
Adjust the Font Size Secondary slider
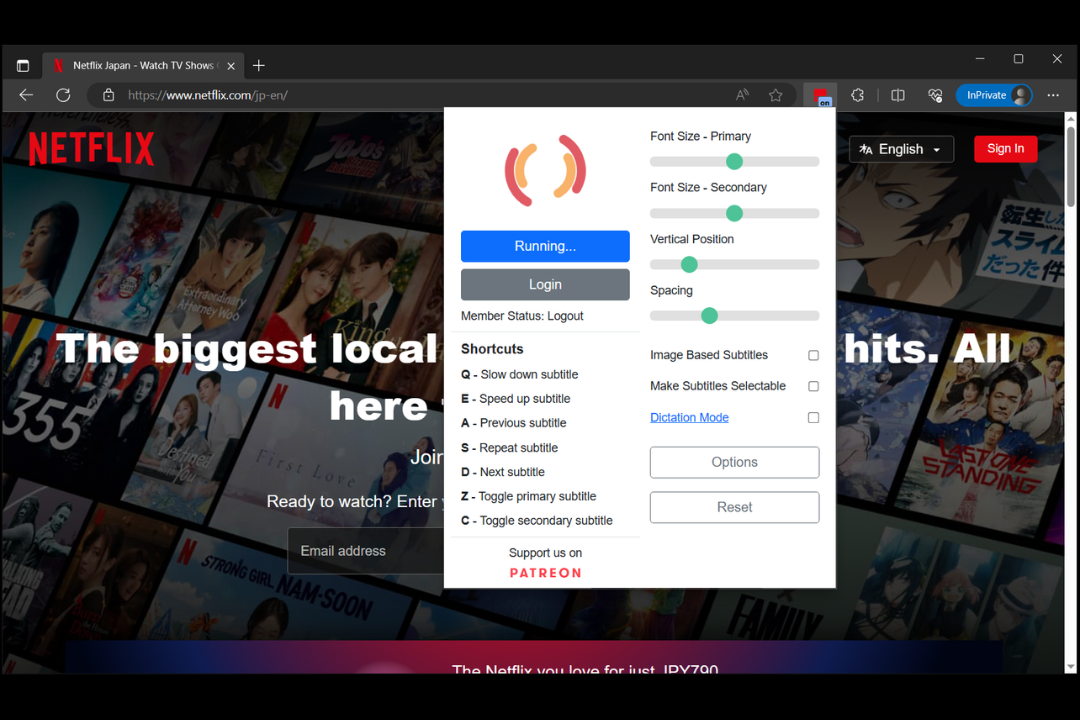coord(734,213)
